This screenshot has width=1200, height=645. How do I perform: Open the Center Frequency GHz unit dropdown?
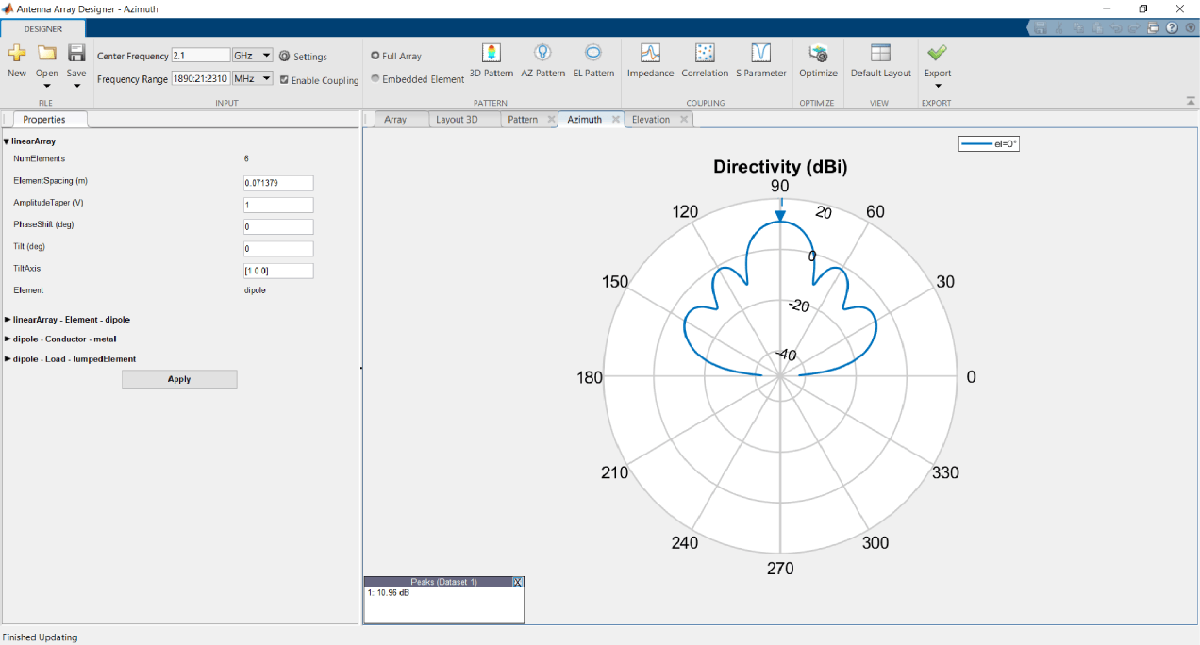(x=252, y=56)
